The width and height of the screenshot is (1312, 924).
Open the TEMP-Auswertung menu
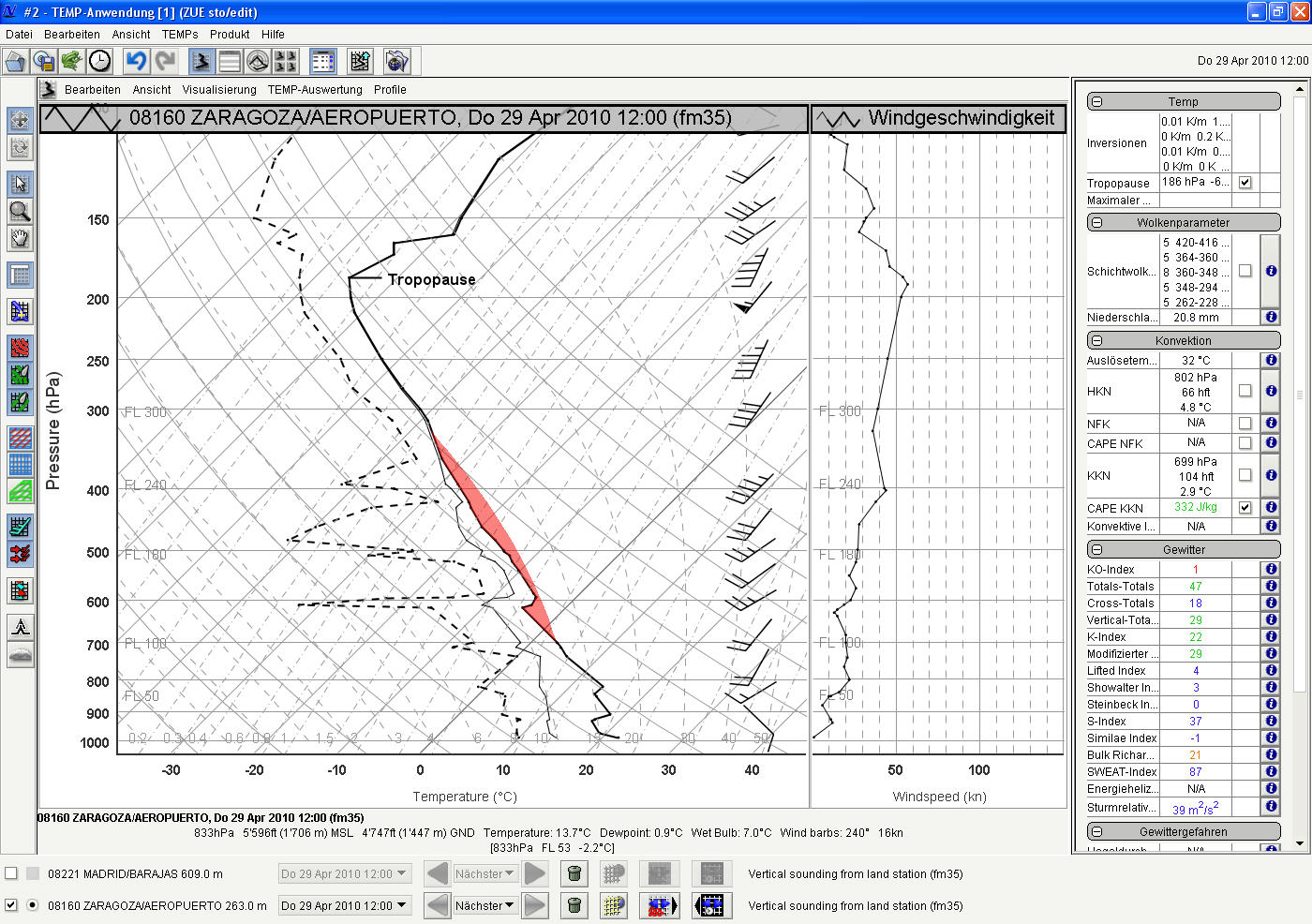(x=315, y=90)
